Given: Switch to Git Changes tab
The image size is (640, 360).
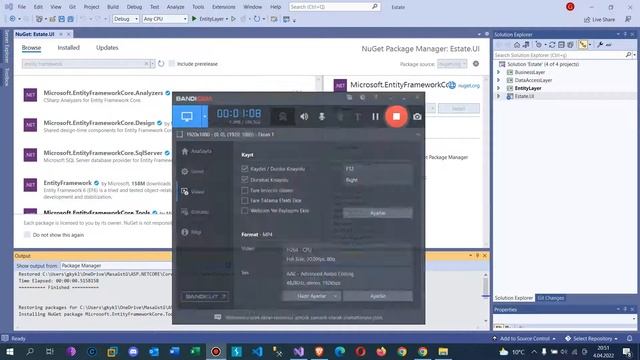Looking at the screenshot, I should (x=550, y=298).
